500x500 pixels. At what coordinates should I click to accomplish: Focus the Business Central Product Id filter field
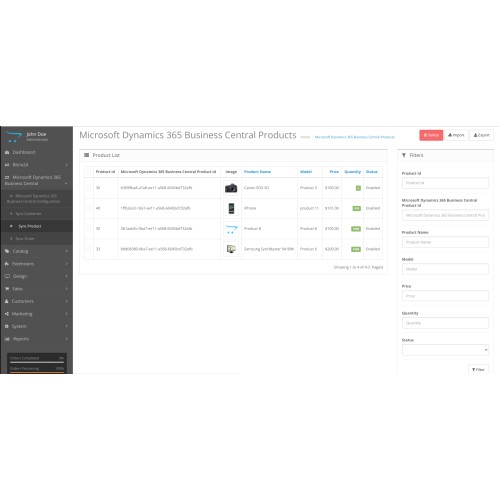pos(445,215)
